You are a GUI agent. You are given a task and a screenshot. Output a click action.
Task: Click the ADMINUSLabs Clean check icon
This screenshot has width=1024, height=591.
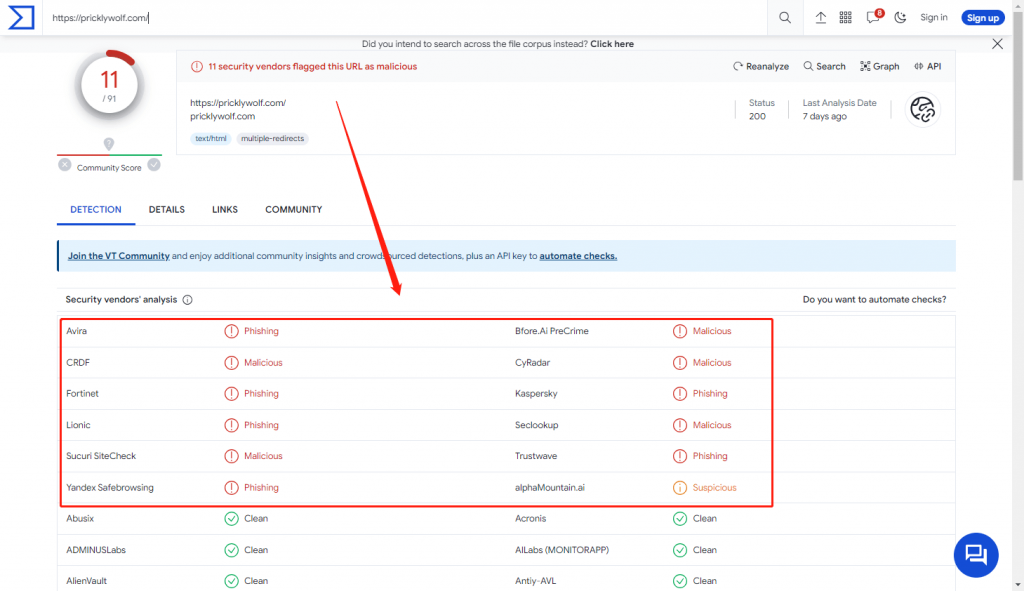(x=231, y=550)
